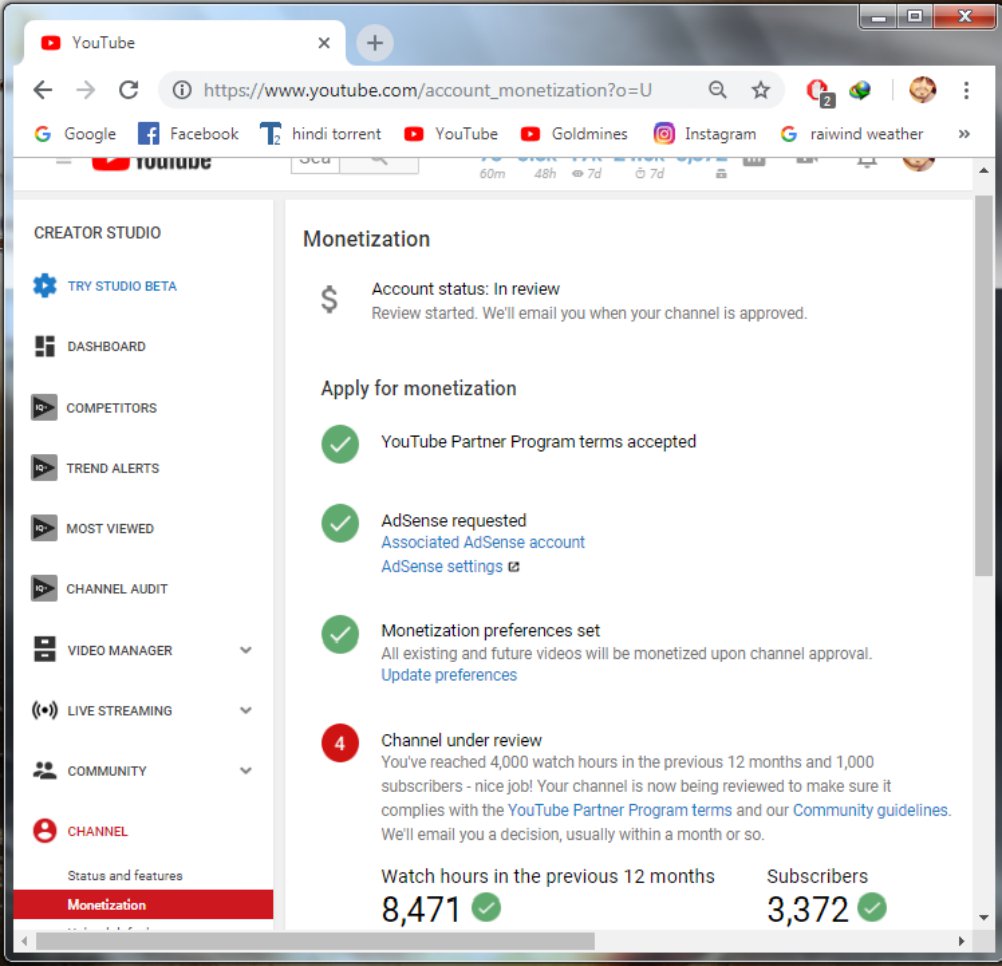This screenshot has width=1002, height=966.
Task: Click the vertical scrollbar thumb
Action: click(x=983, y=386)
